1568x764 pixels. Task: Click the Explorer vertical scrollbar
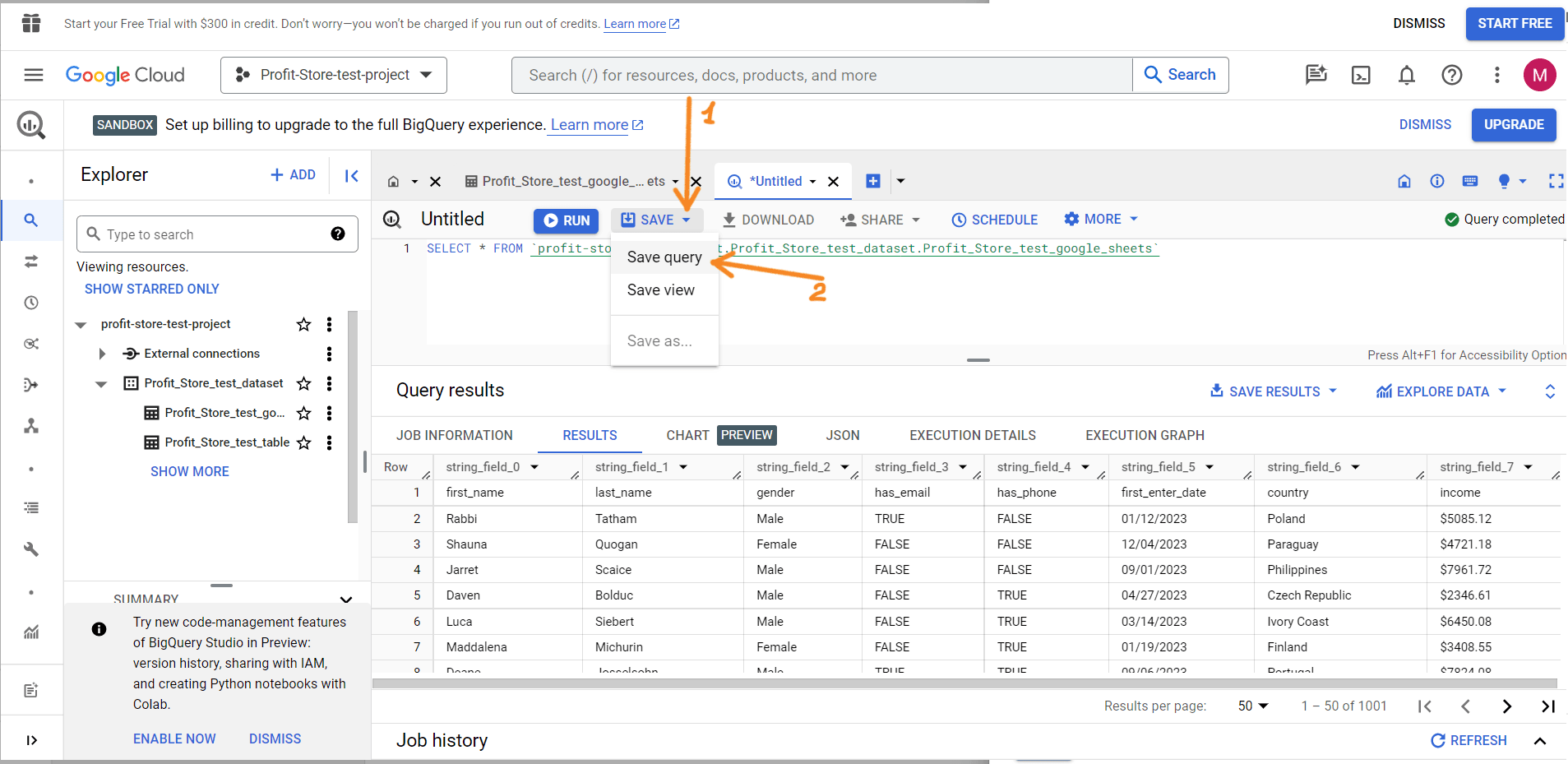click(x=353, y=416)
